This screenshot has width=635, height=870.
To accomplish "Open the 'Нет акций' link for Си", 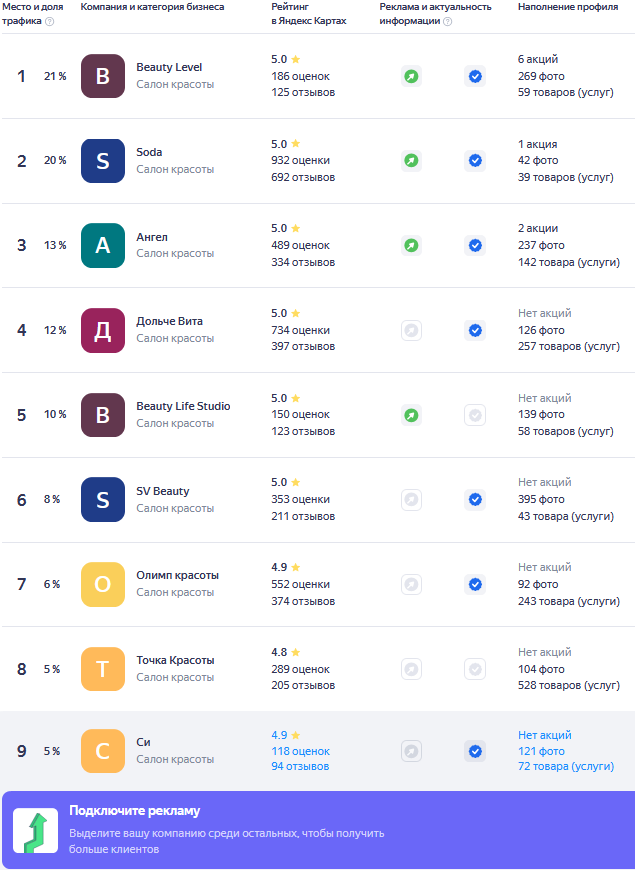I will click(x=545, y=735).
